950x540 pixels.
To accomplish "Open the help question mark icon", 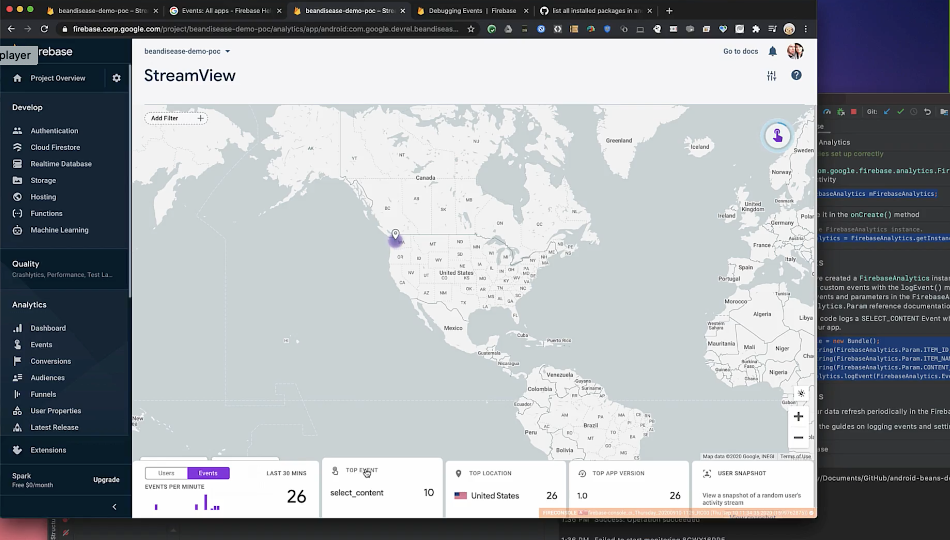I will pyautogui.click(x=796, y=76).
